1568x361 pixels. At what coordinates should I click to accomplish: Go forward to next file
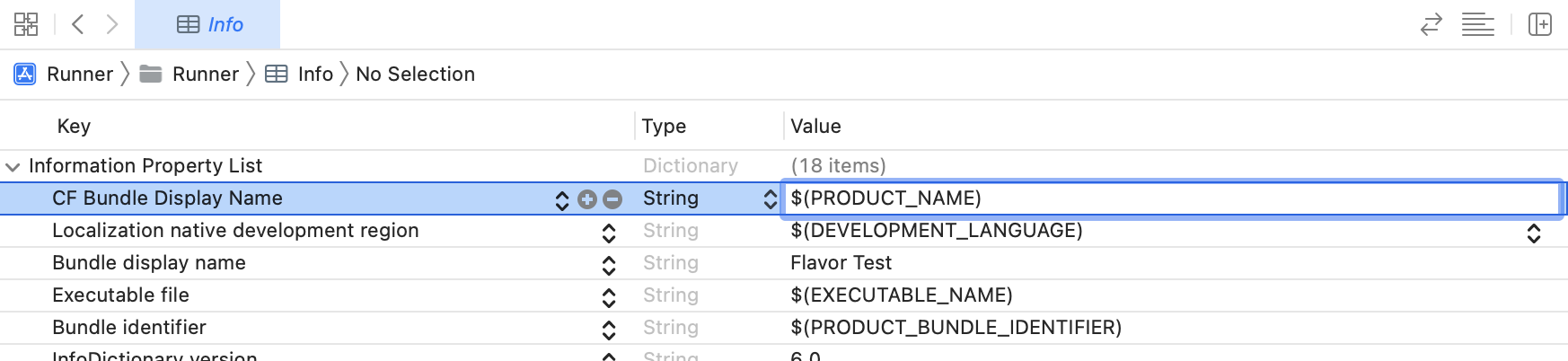point(112,24)
